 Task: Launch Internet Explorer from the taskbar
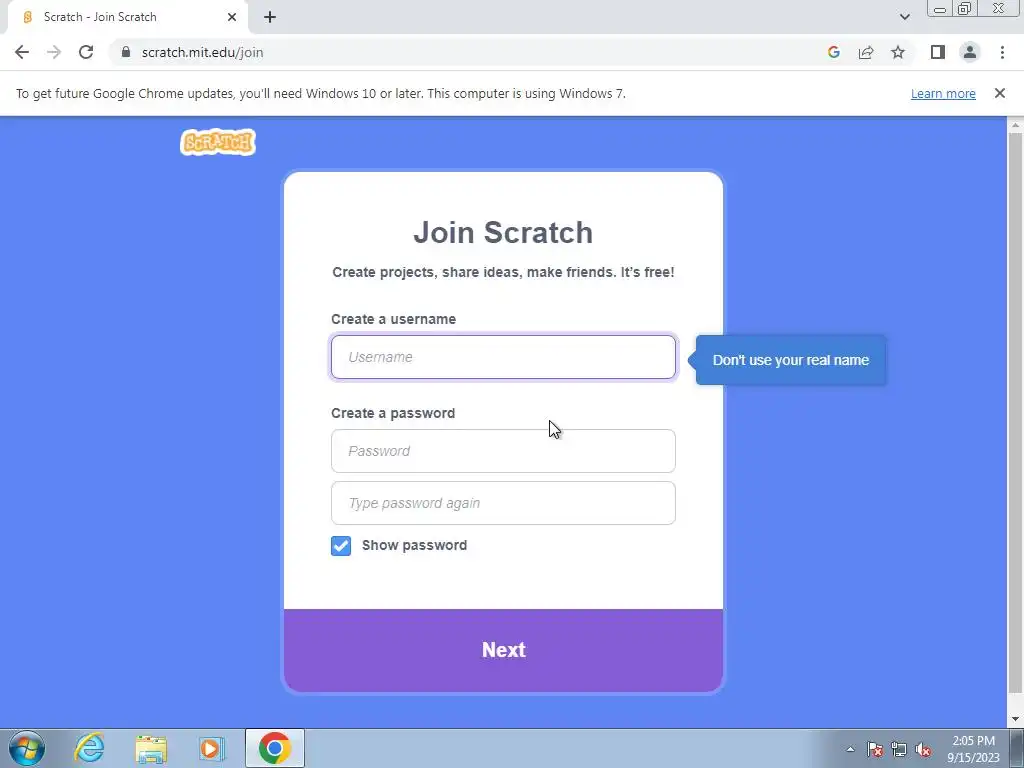[89, 748]
